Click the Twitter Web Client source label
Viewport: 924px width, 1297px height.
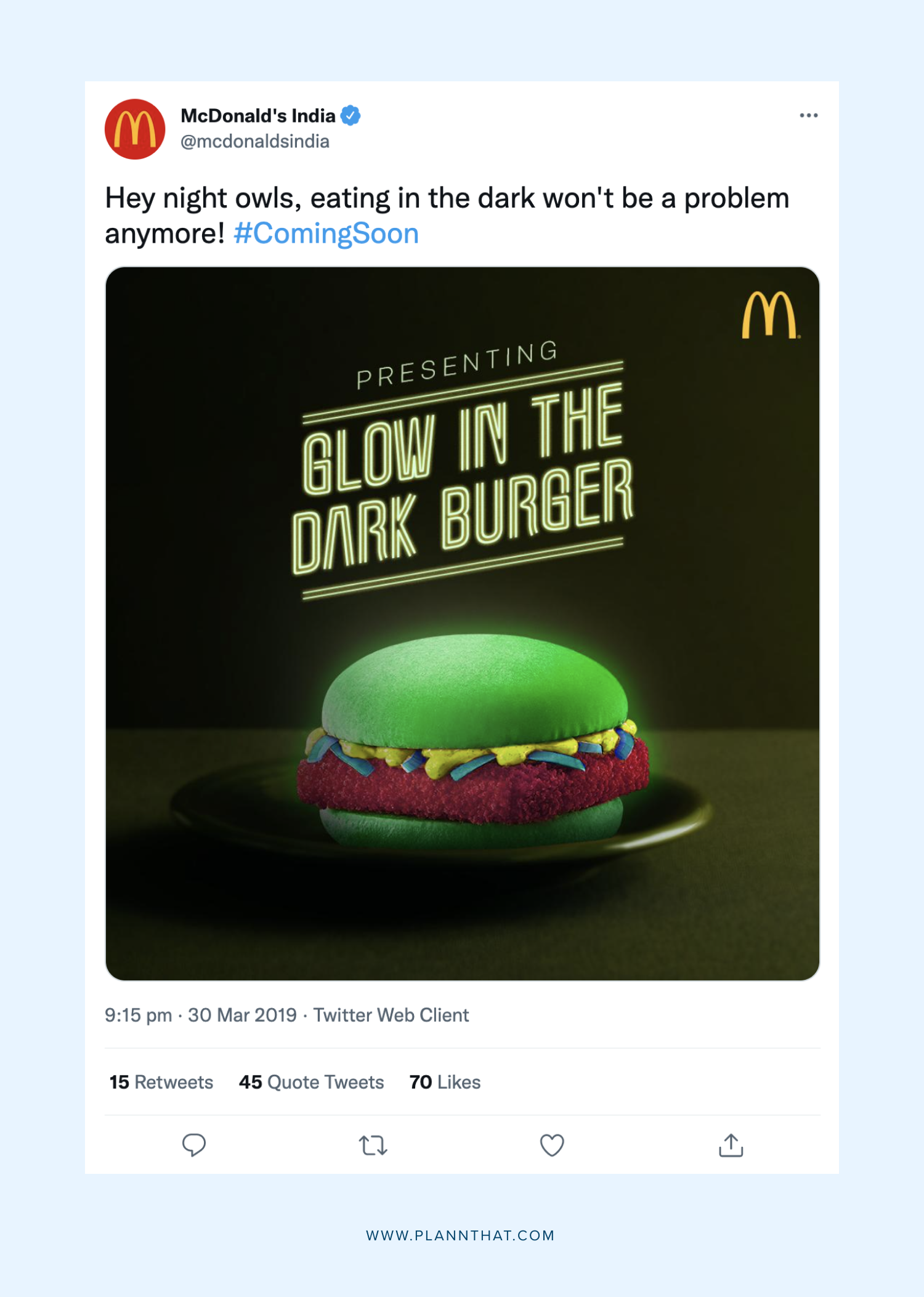(391, 1015)
